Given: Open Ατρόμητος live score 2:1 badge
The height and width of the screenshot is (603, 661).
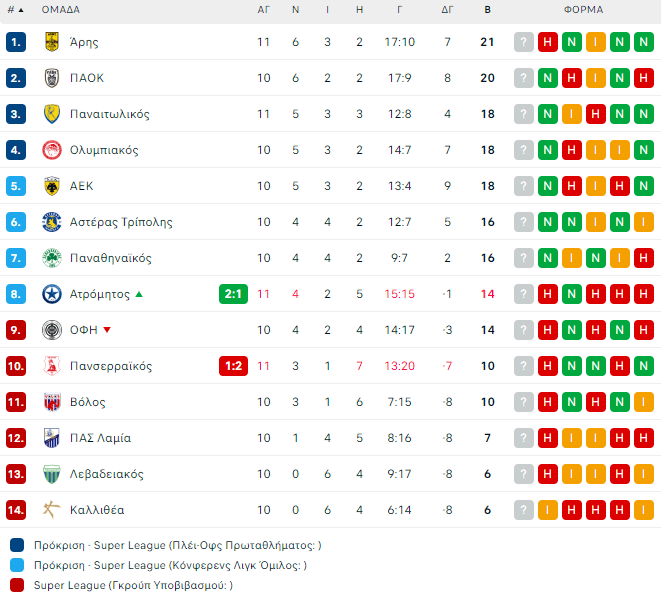Looking at the screenshot, I should tap(233, 294).
